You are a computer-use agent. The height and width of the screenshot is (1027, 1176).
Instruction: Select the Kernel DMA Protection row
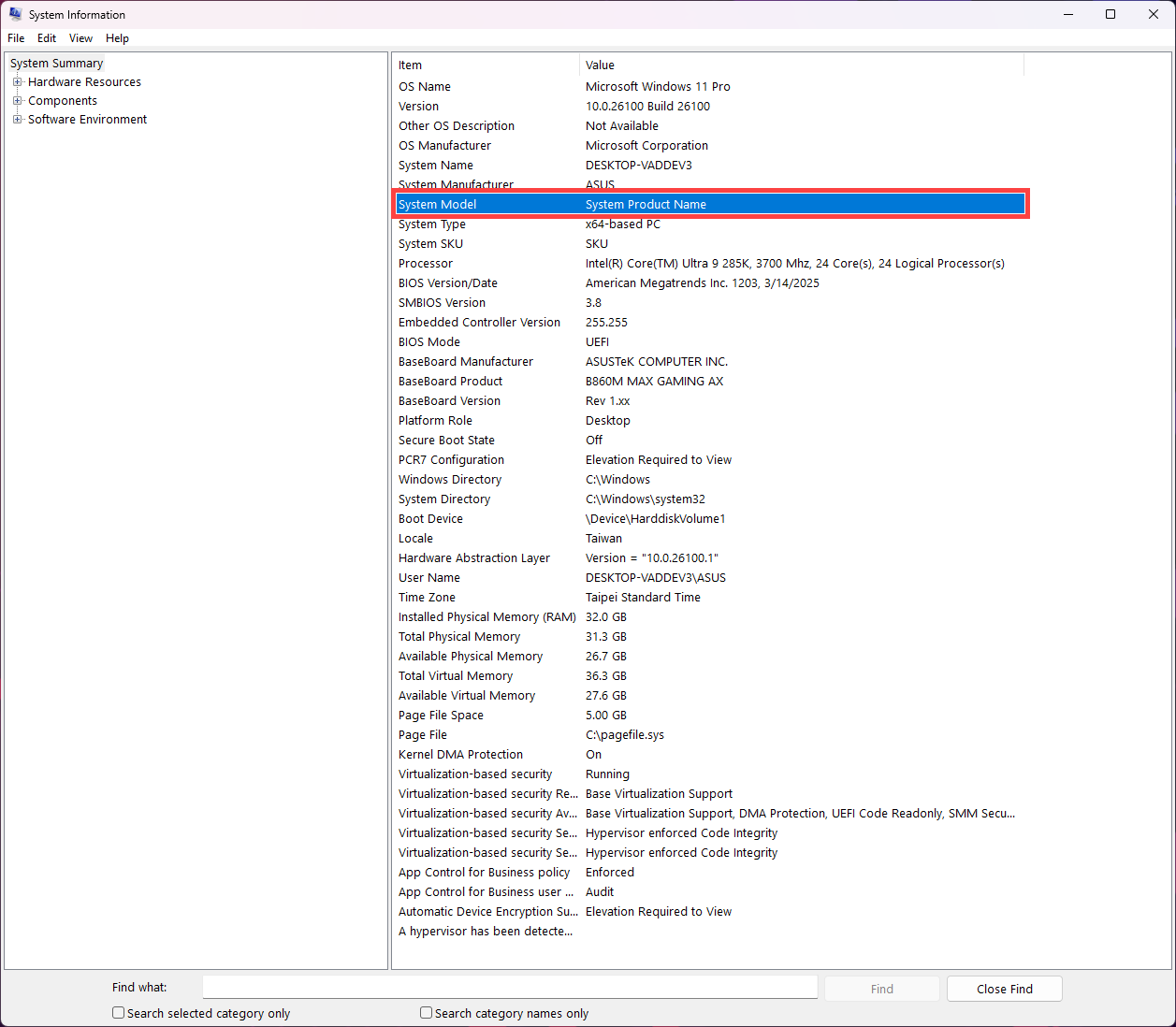709,755
